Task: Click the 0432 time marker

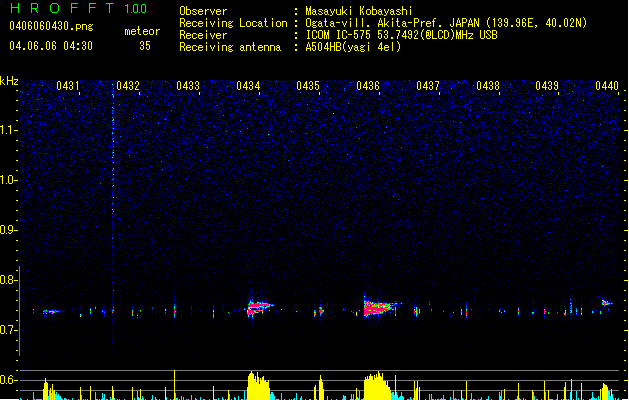Action: [128, 86]
